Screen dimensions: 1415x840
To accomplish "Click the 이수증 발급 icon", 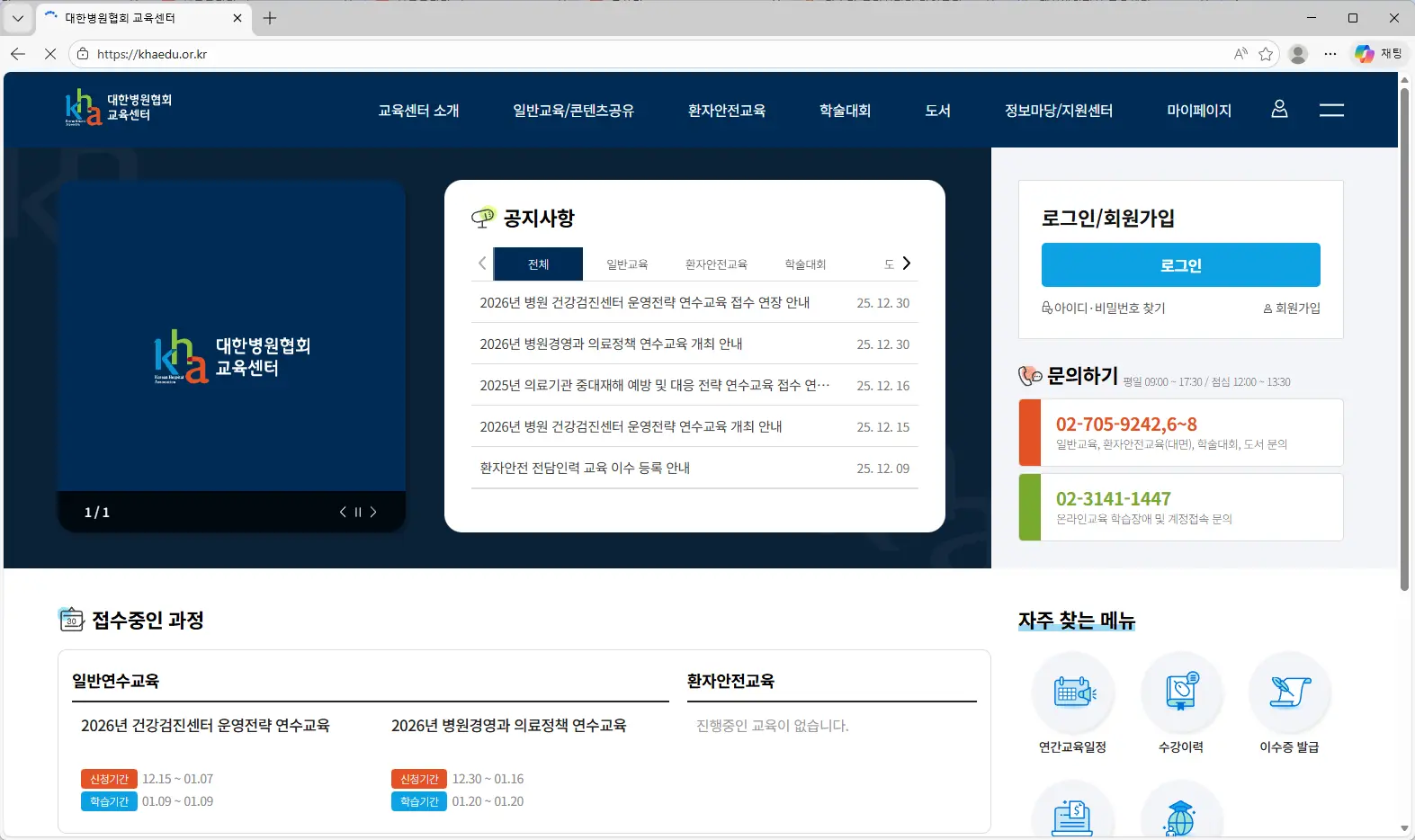I will pos(1289,692).
